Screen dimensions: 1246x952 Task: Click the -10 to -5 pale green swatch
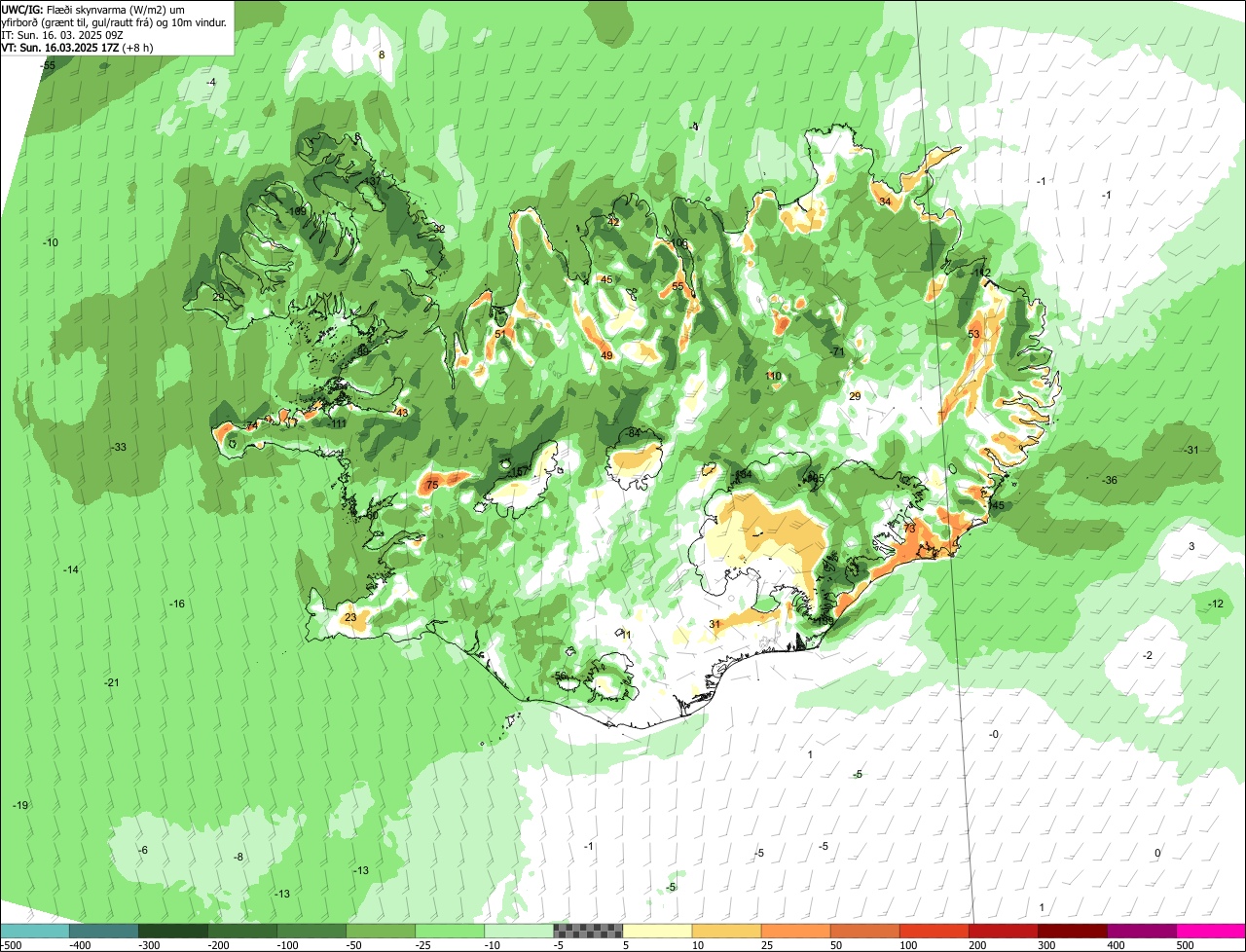[518, 931]
